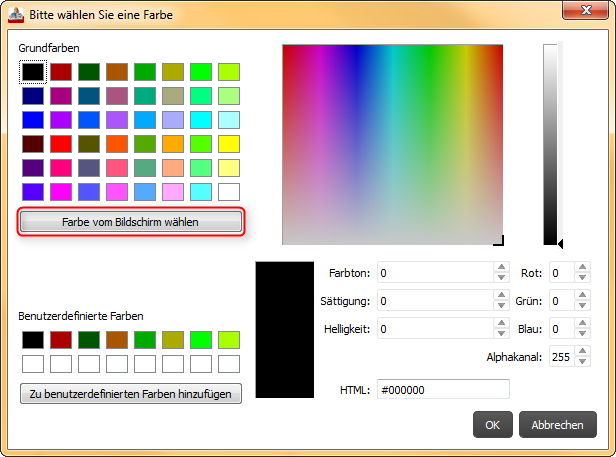Select peach basic color swatch

pyautogui.click(x=173, y=168)
